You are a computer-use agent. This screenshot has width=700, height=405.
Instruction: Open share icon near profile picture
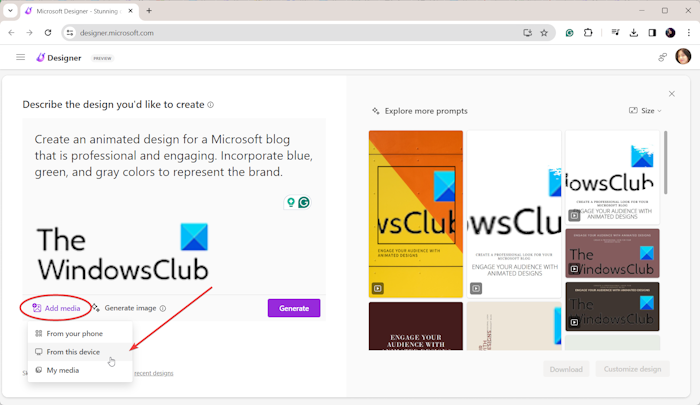[662, 57]
